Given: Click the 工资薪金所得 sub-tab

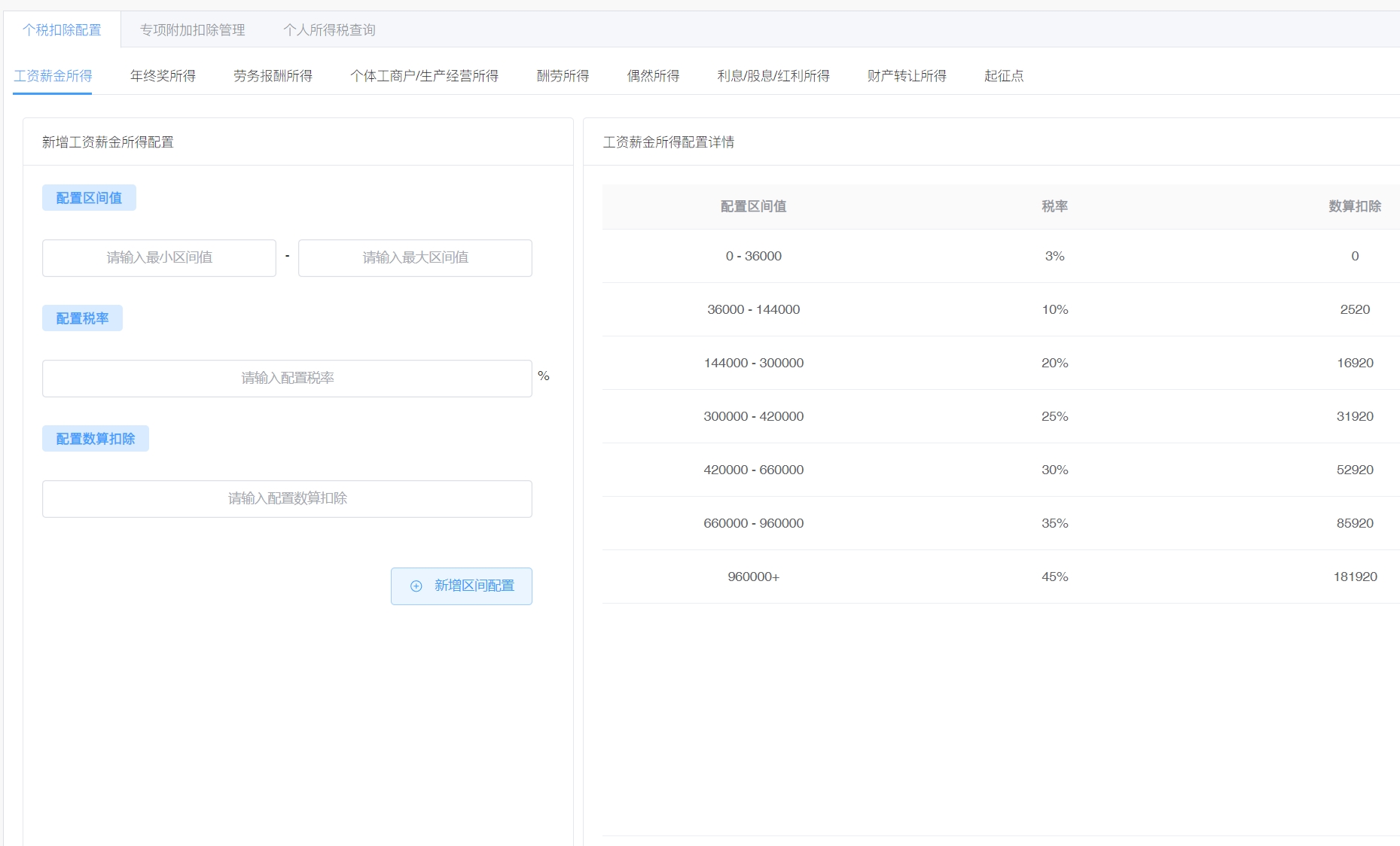Looking at the screenshot, I should 53,76.
